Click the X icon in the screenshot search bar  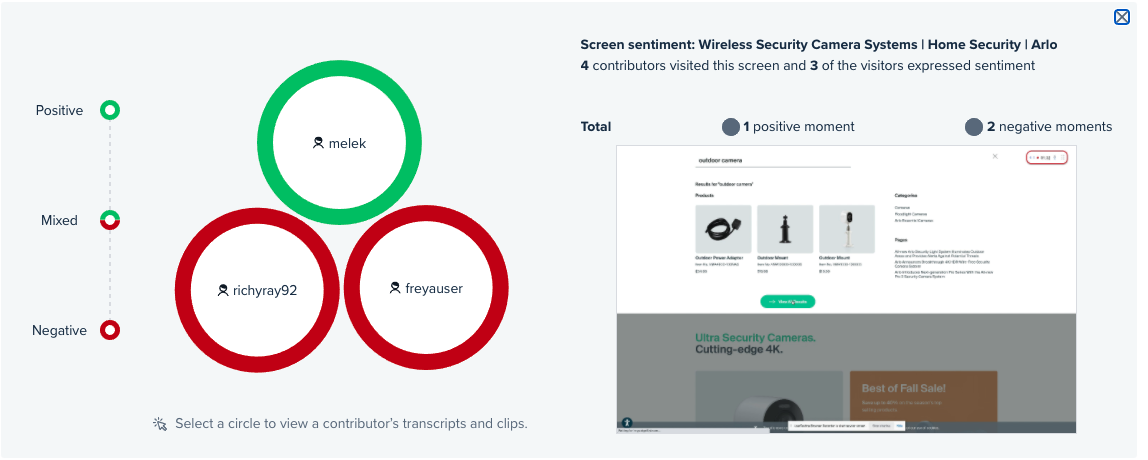point(994,156)
